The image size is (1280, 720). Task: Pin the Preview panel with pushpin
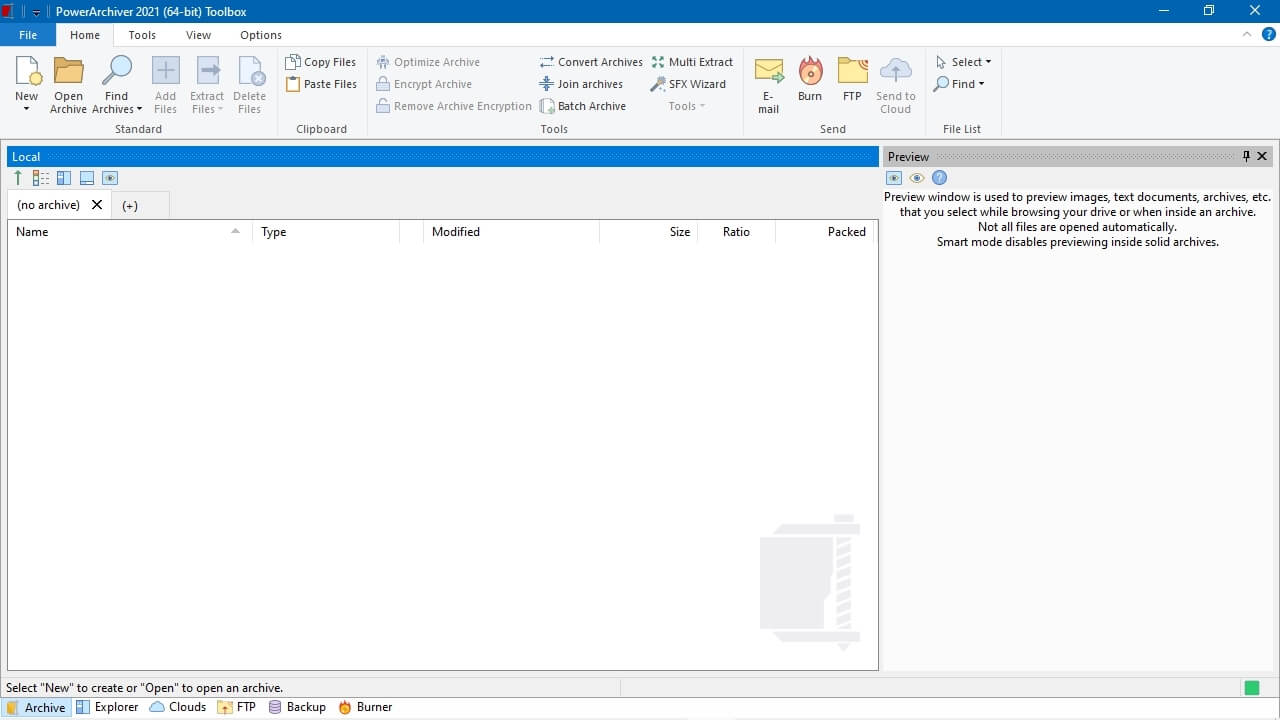1246,156
